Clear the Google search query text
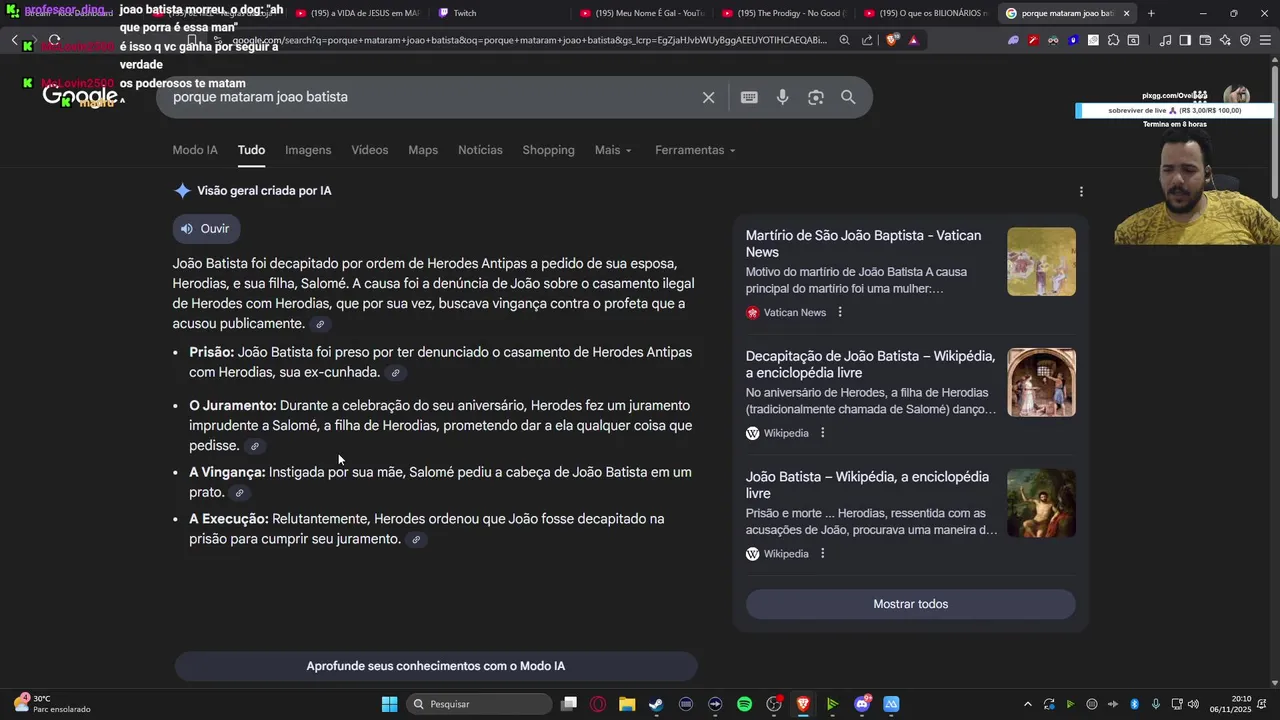This screenshot has height=720, width=1280. pos(708,97)
